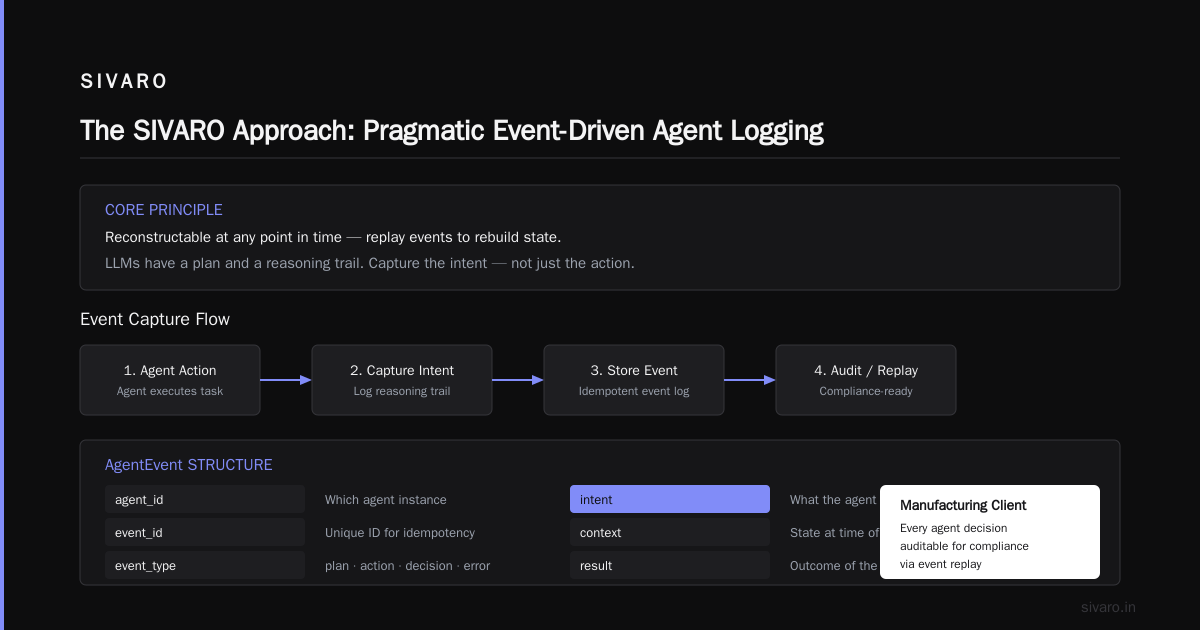The width and height of the screenshot is (1200, 630).
Task: Select the context field
Action: tap(670, 532)
